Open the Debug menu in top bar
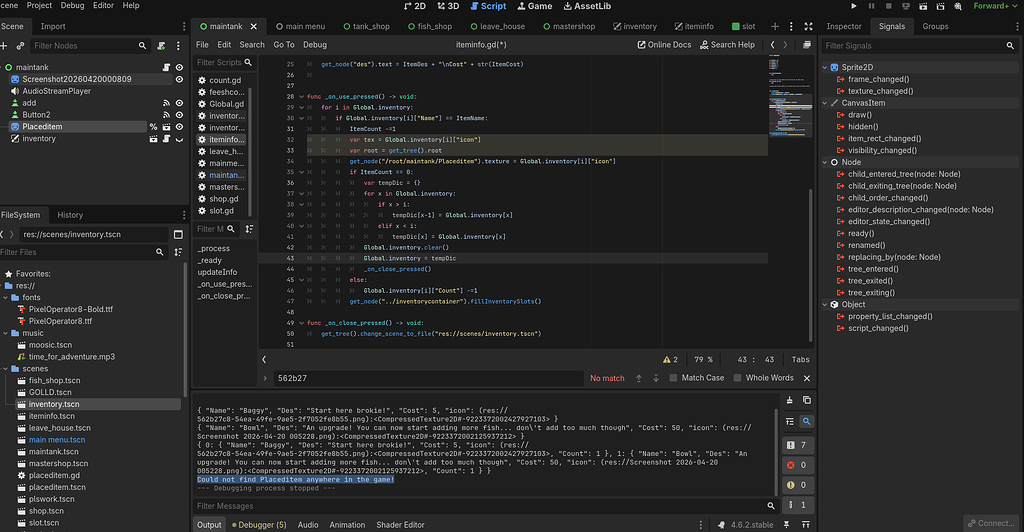The image size is (1024, 532). 71,6
